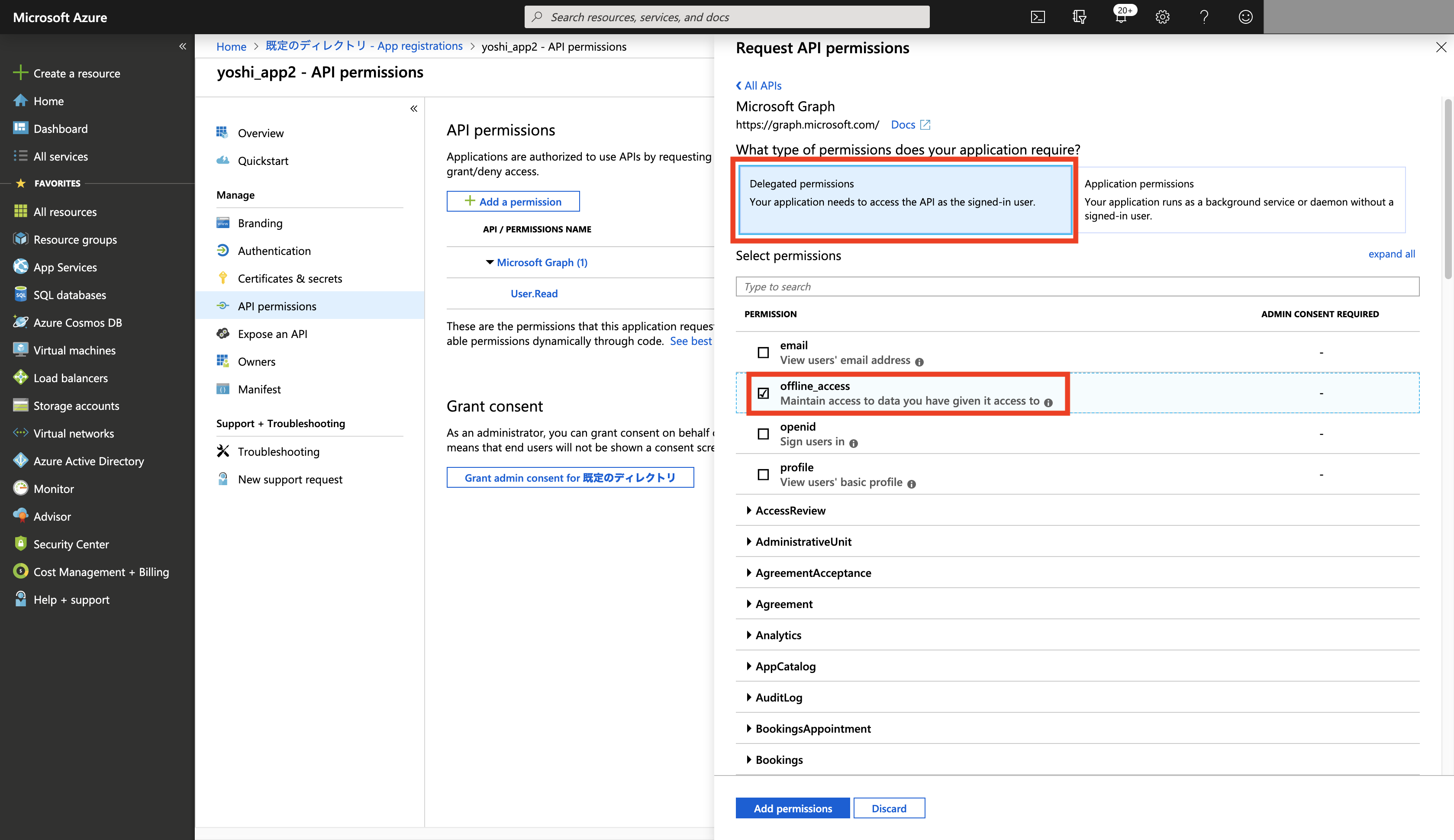
Task: Open the portal settings gear
Action: (1162, 17)
